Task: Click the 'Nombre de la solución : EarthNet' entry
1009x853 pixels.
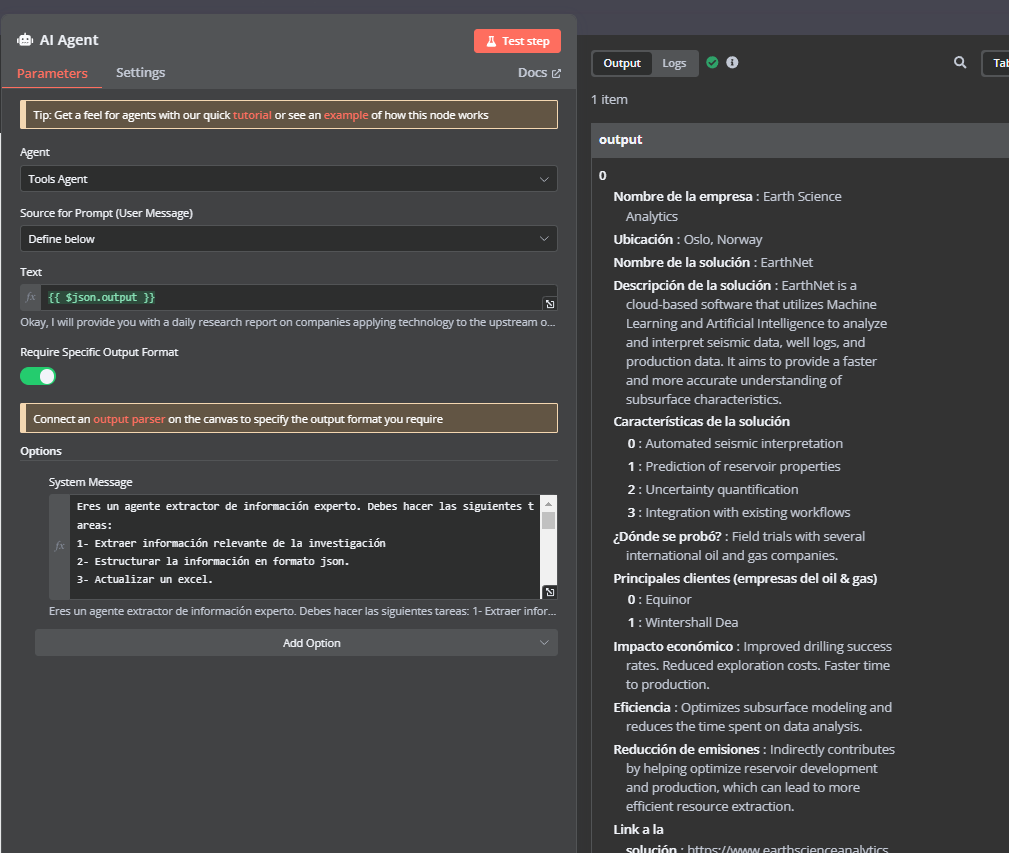Action: [x=713, y=262]
